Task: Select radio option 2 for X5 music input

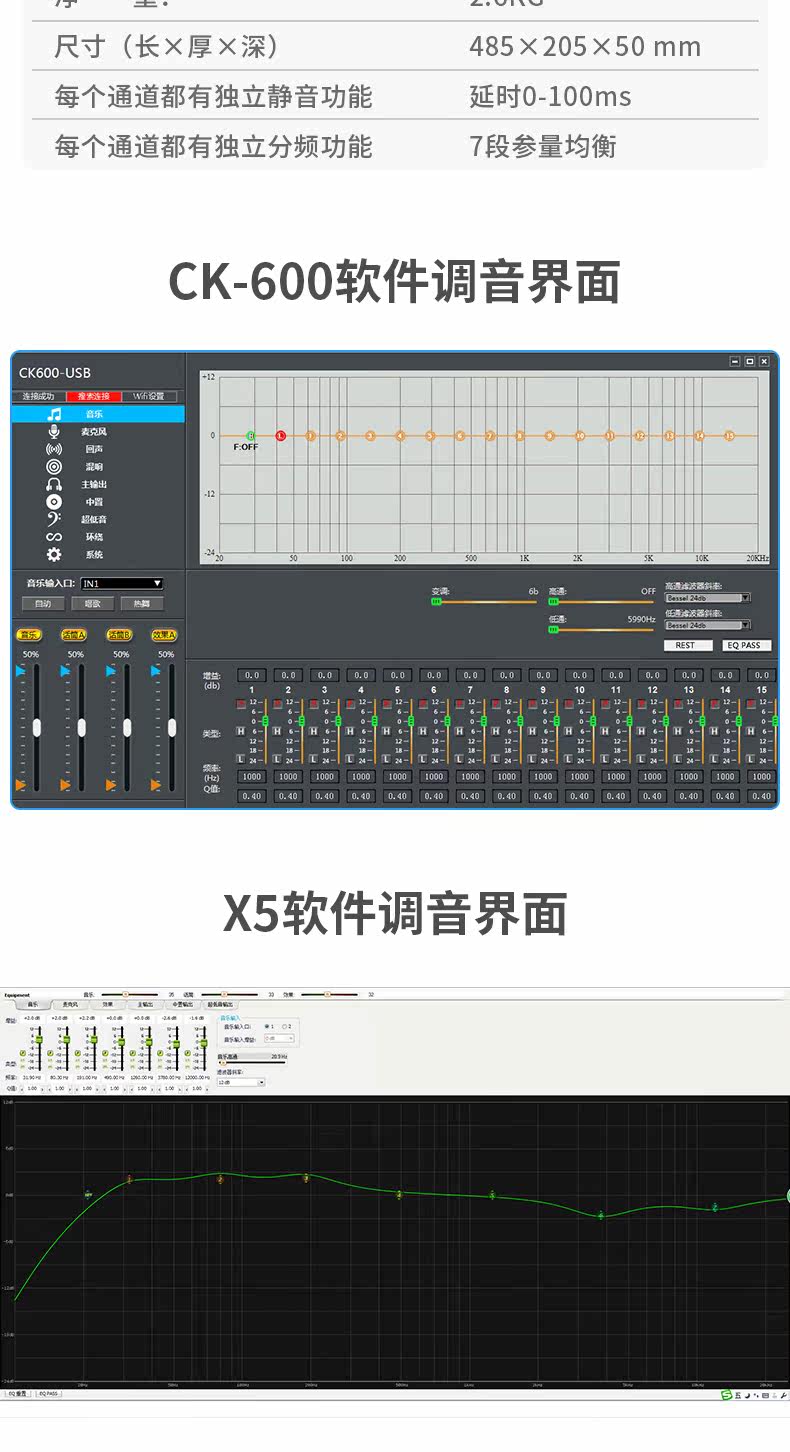Action: (x=285, y=1026)
